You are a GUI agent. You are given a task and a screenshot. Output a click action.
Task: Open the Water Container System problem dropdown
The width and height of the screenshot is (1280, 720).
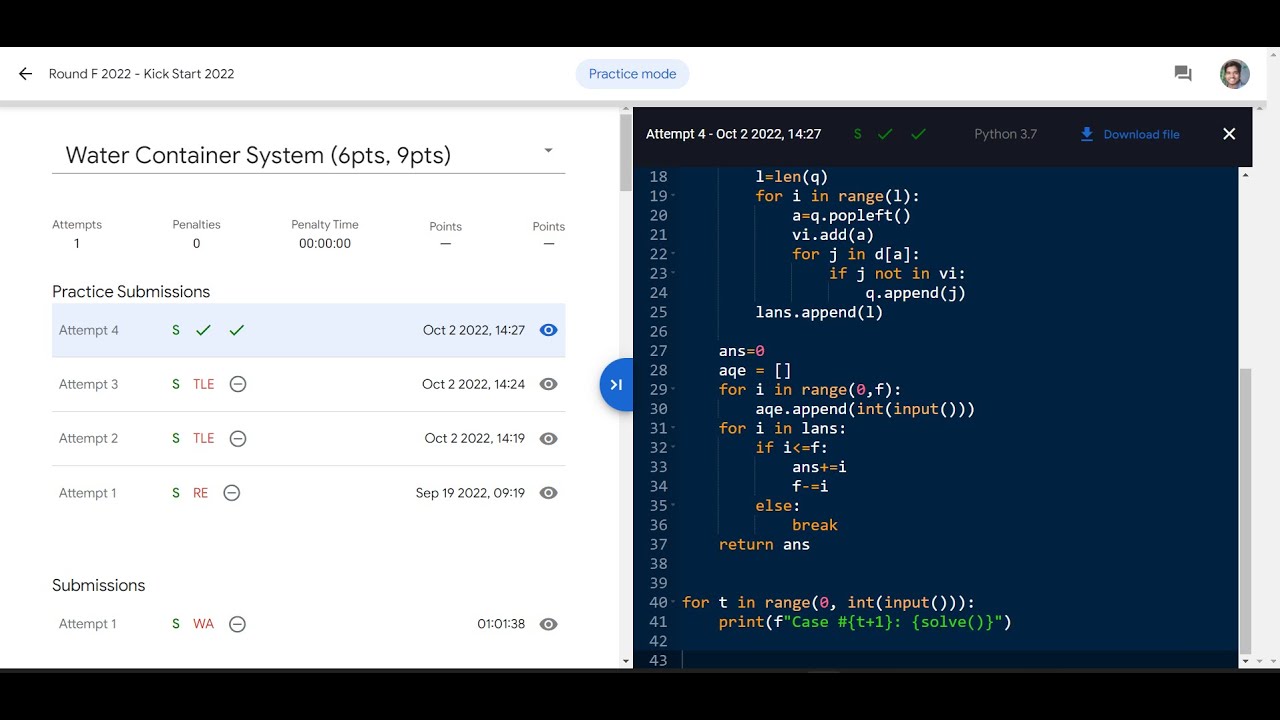tap(548, 151)
